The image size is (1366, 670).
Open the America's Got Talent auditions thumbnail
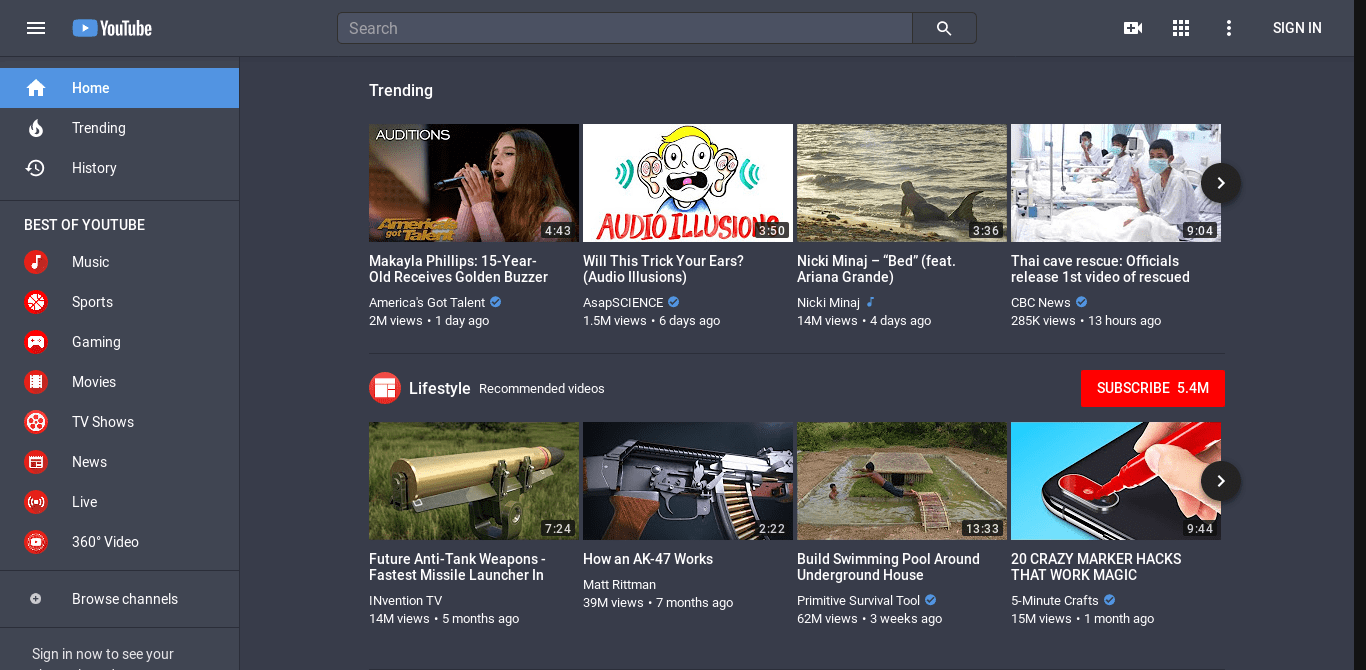(x=474, y=183)
